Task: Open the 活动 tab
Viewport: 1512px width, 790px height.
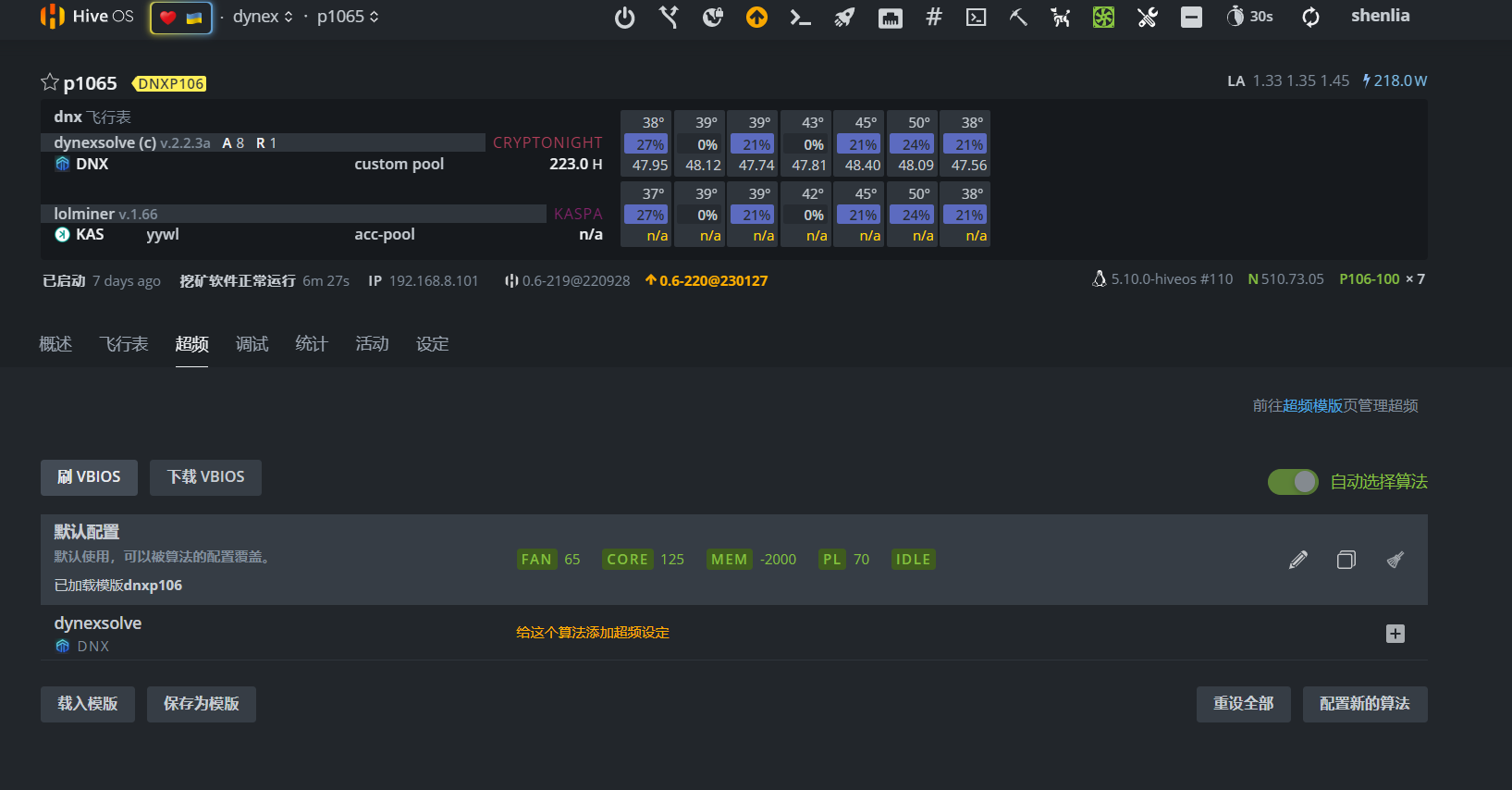Action: [x=372, y=344]
